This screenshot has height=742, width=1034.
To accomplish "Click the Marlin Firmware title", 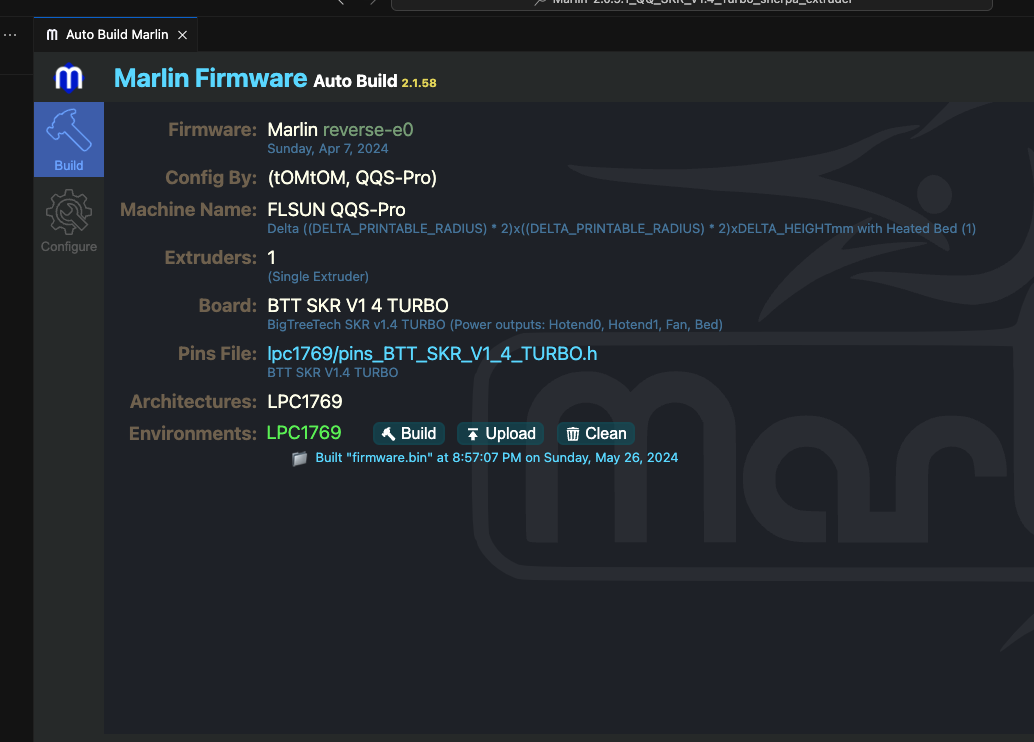I will (210, 78).
